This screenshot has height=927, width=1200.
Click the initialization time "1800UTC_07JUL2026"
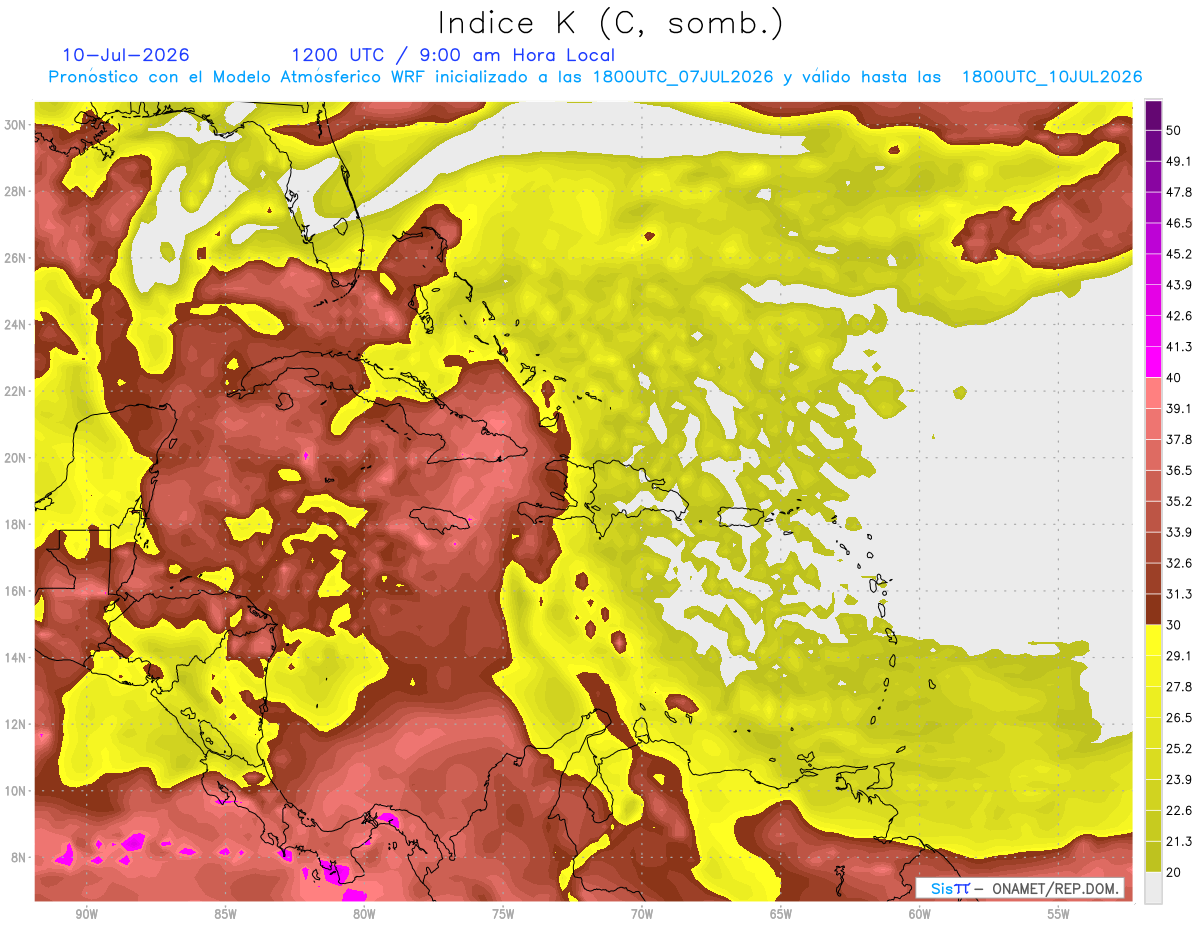684,77
